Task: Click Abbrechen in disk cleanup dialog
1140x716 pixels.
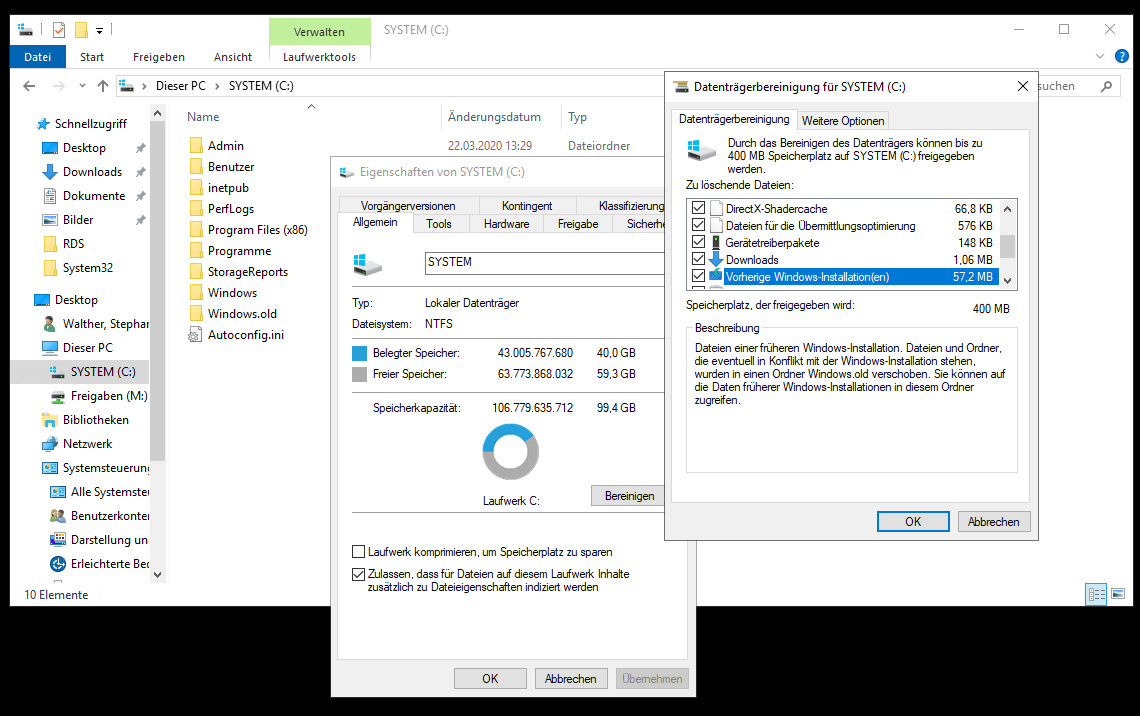Action: [x=993, y=521]
